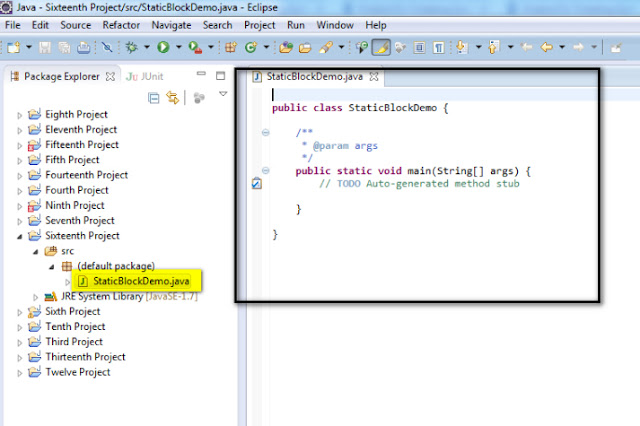Open the New wizard dropdown arrow

(x=29, y=47)
